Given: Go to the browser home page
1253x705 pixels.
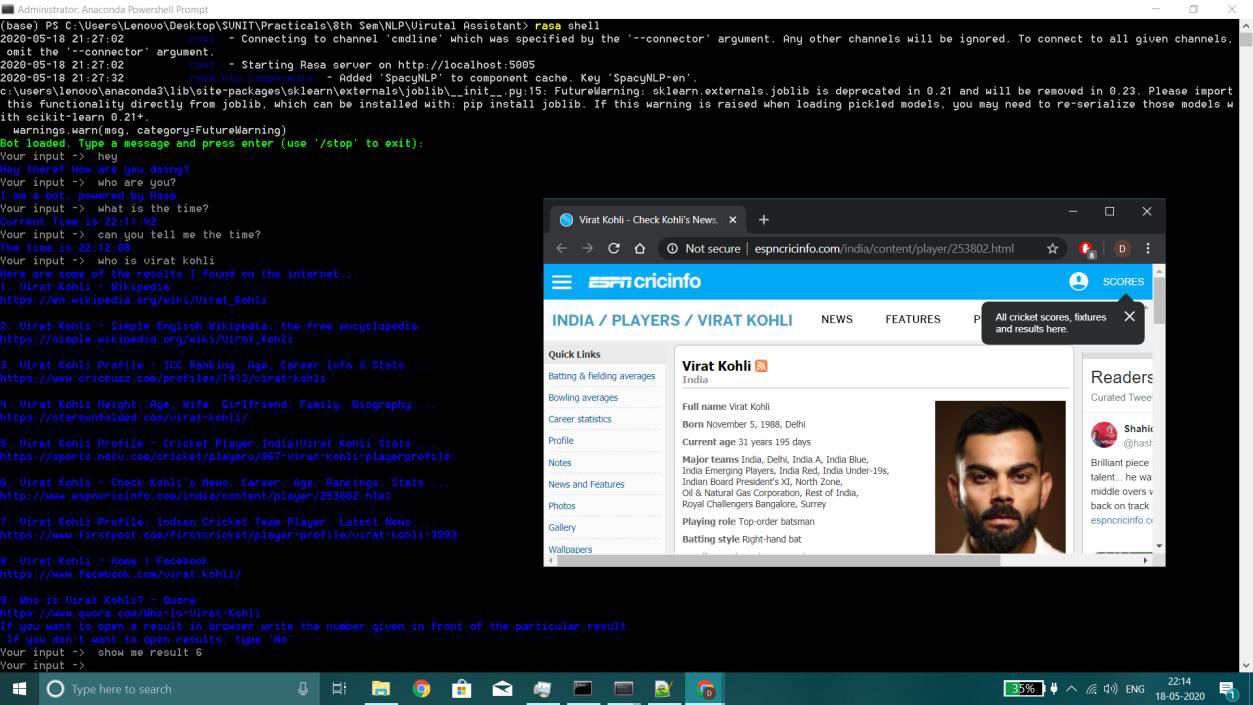Looking at the screenshot, I should pyautogui.click(x=640, y=249).
